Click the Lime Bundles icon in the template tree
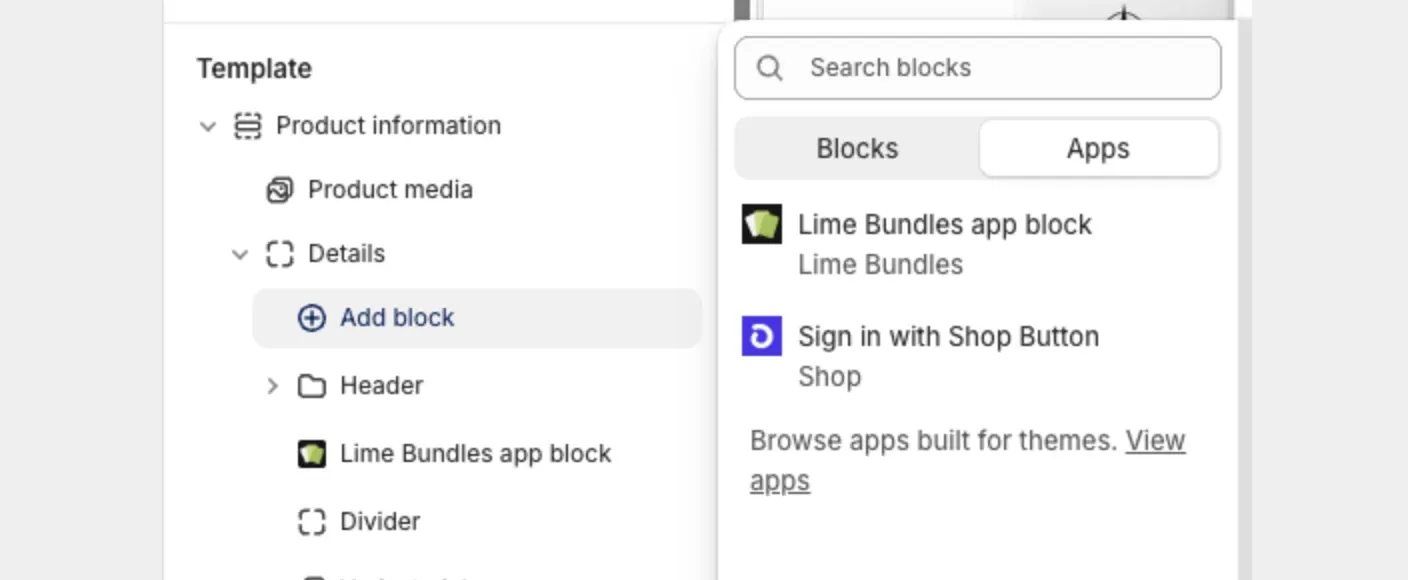The image size is (1408, 580). (312, 454)
